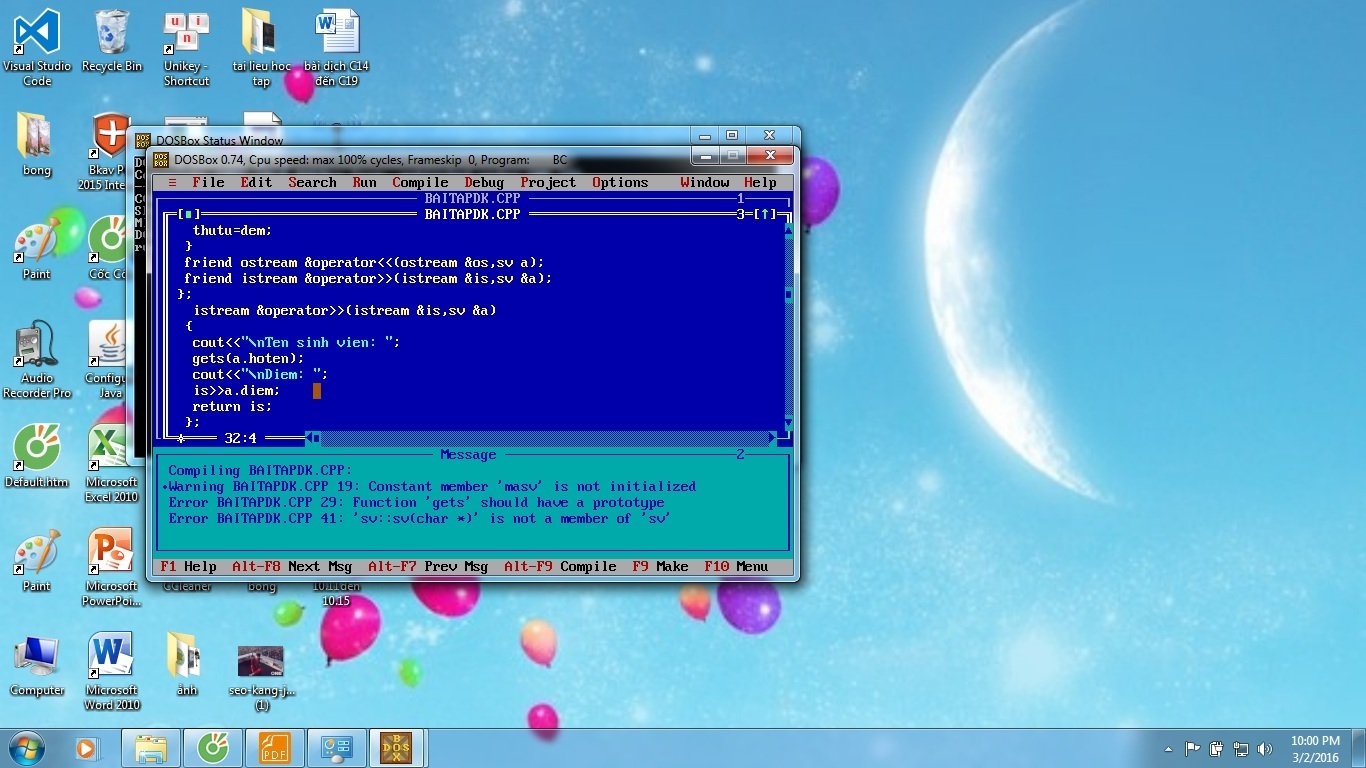Open Unikey shortcut on desktop

coord(186,47)
